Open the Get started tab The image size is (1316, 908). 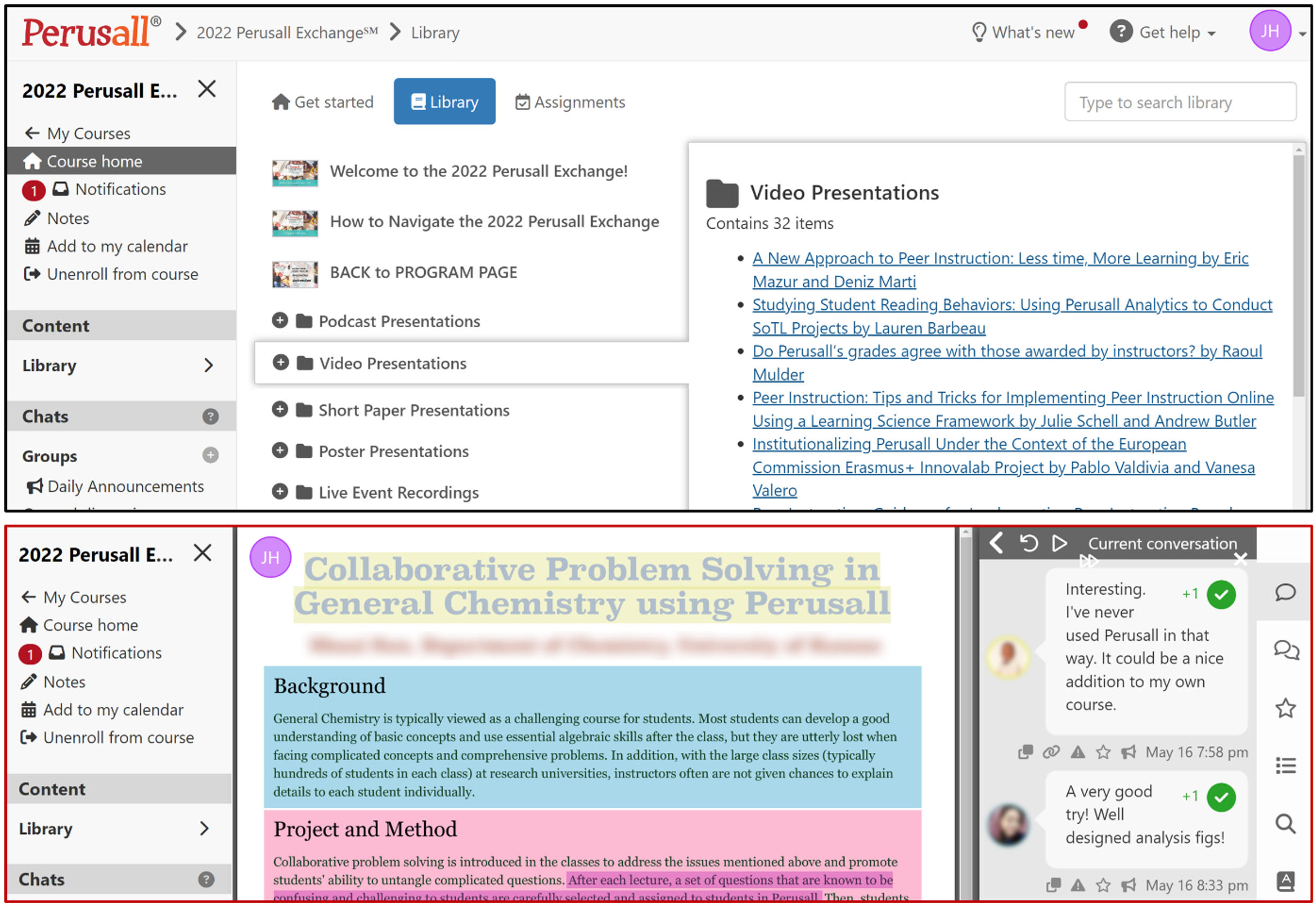(x=323, y=102)
